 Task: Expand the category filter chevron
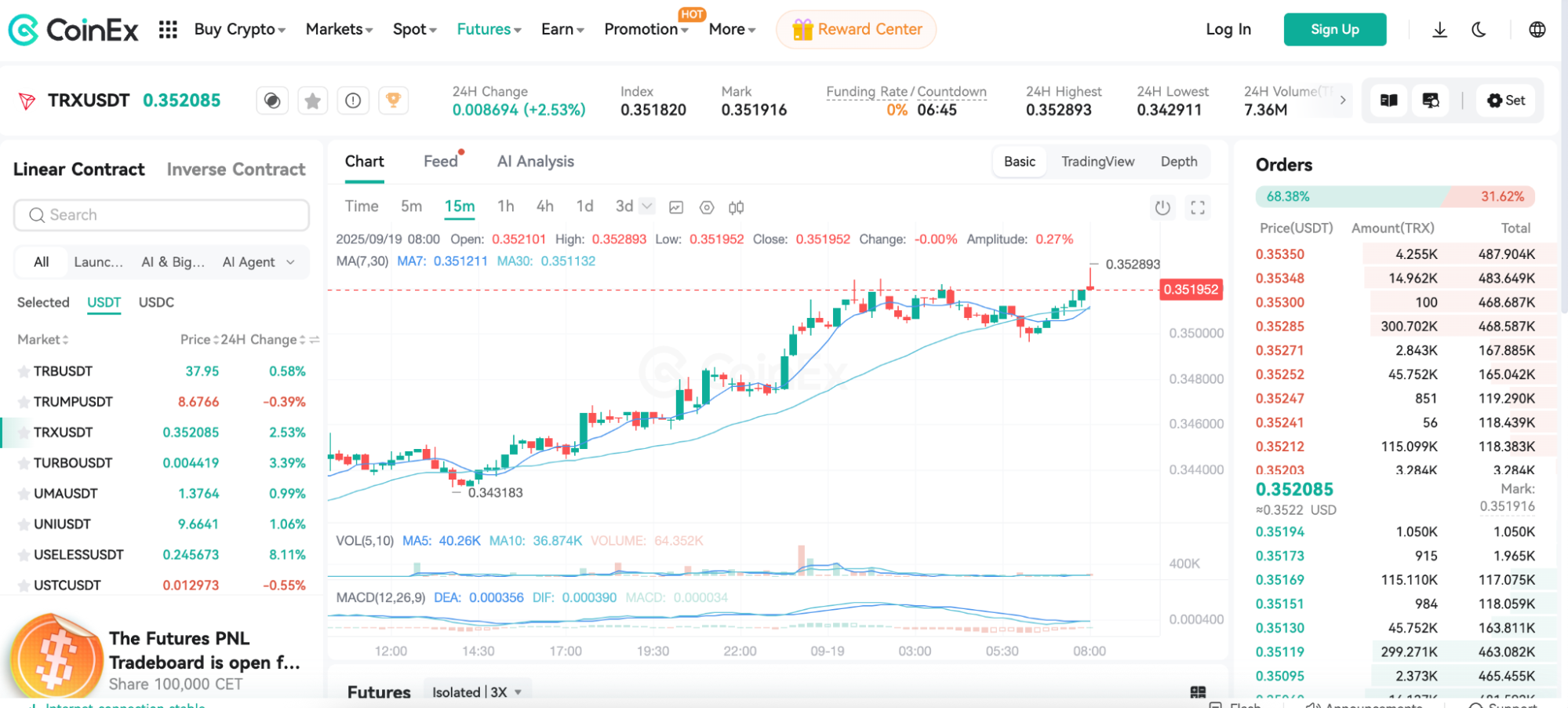coord(290,262)
